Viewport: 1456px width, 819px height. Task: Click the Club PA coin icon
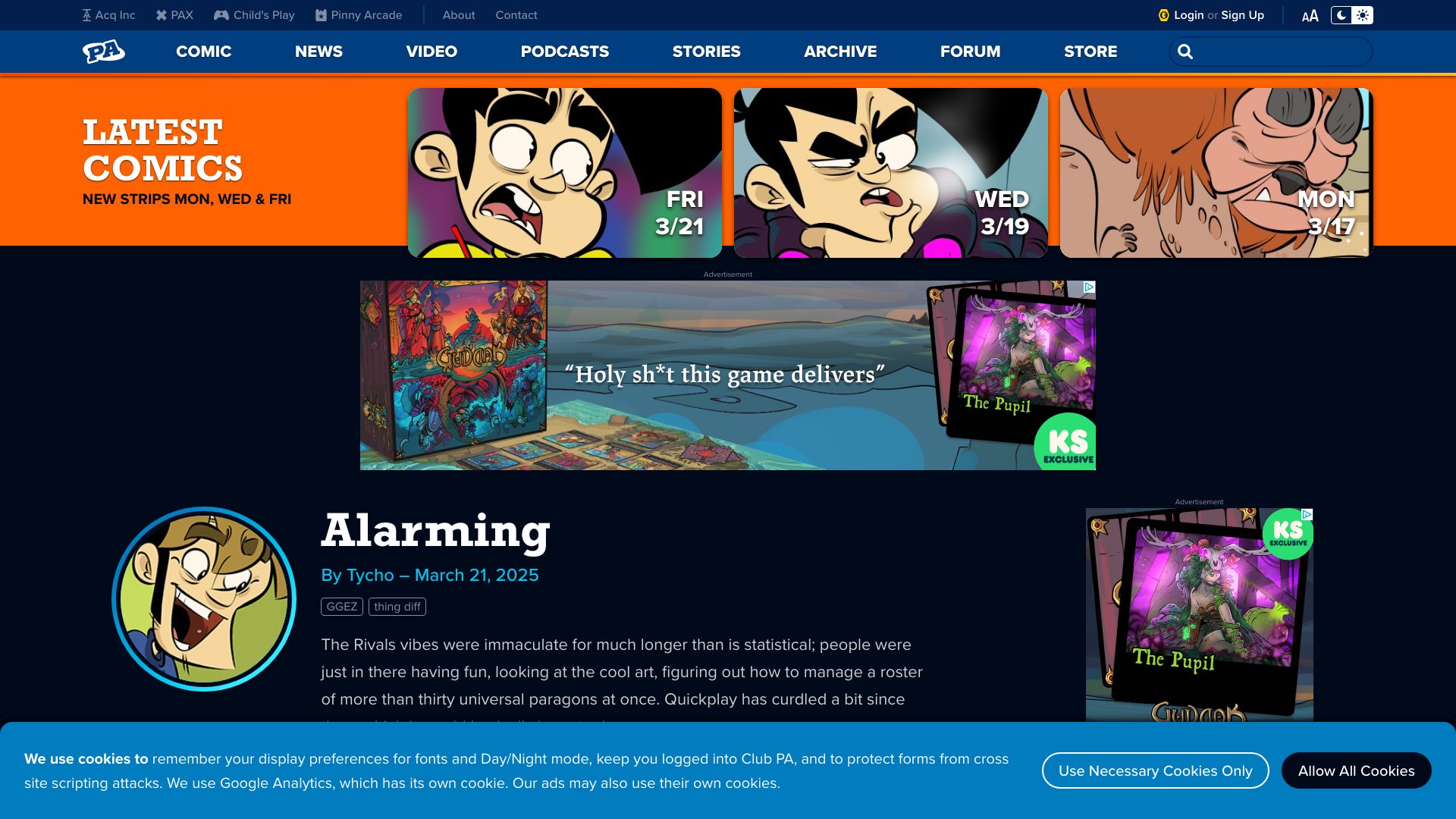(x=1164, y=15)
